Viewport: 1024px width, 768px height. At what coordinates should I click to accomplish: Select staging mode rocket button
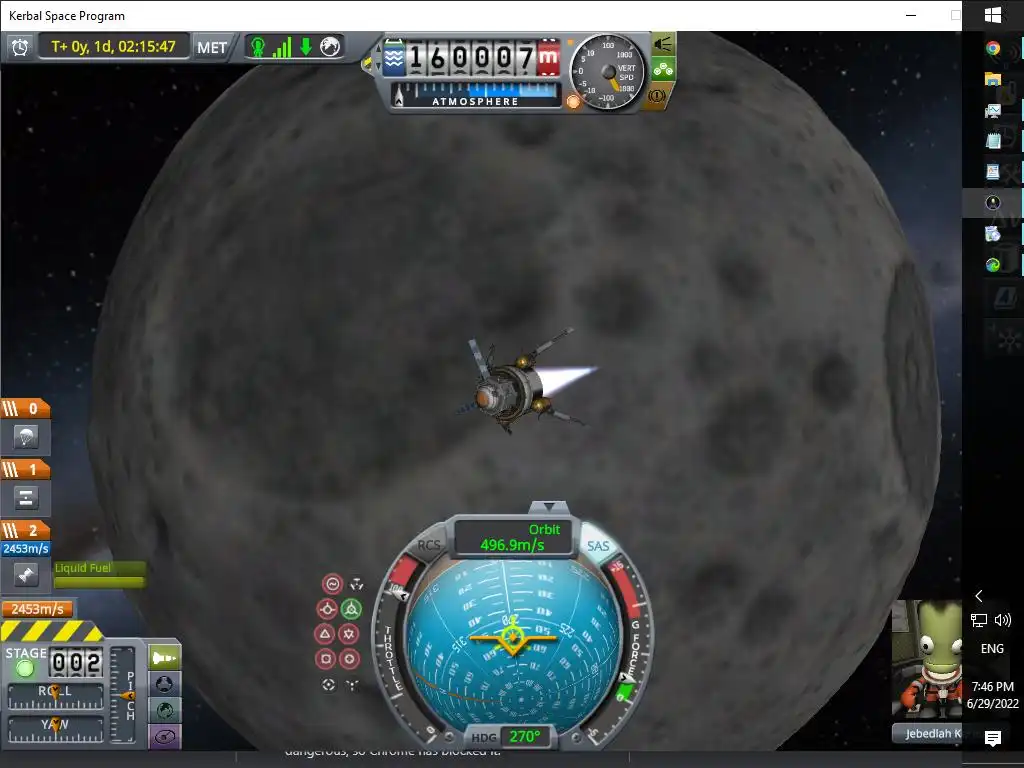pyautogui.click(x=165, y=658)
